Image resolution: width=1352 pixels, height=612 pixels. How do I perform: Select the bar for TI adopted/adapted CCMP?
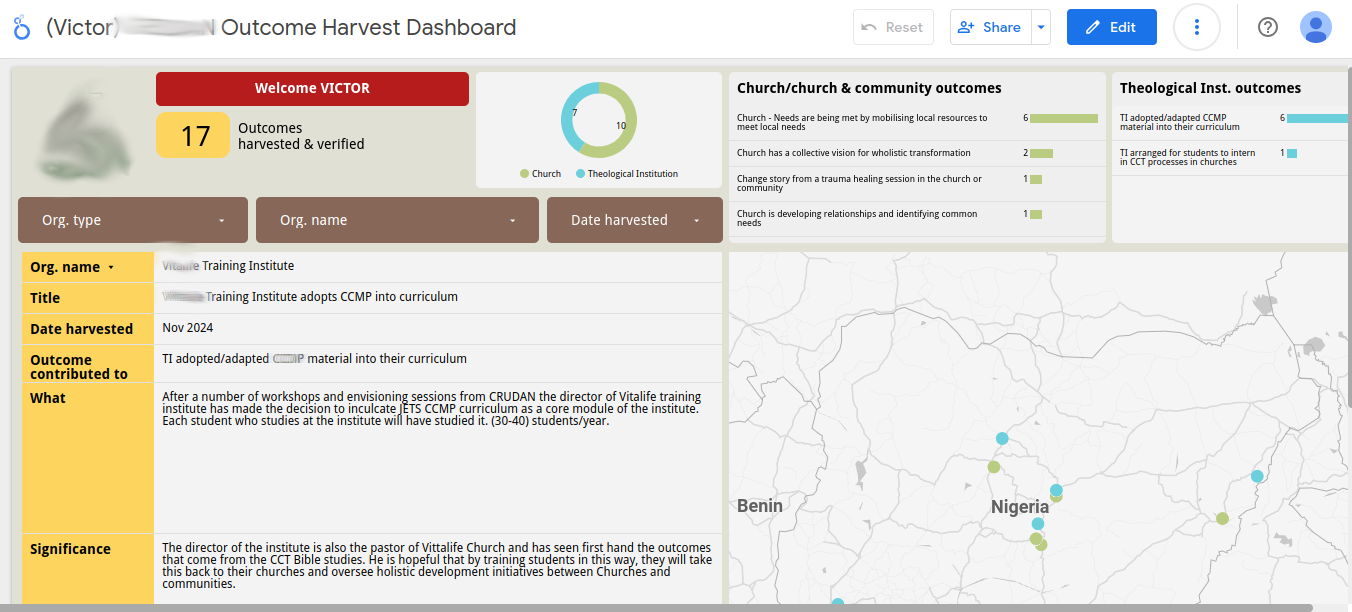click(1316, 118)
